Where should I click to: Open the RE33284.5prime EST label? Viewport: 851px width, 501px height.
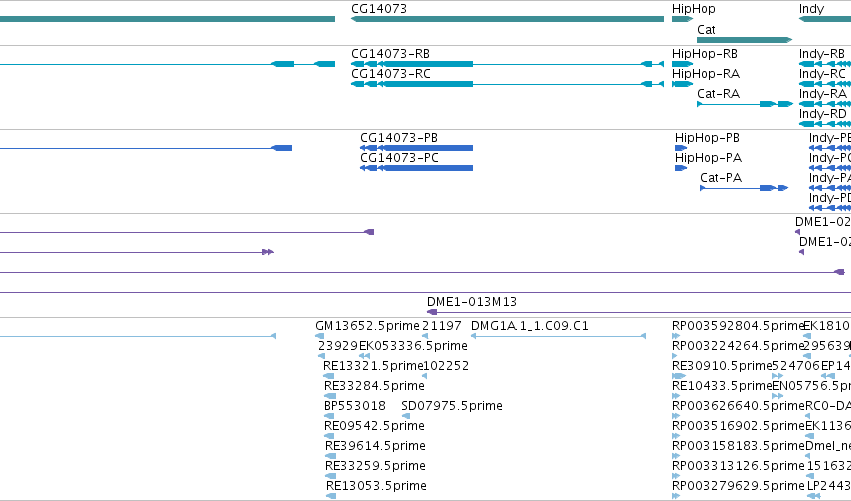pyautogui.click(x=374, y=386)
